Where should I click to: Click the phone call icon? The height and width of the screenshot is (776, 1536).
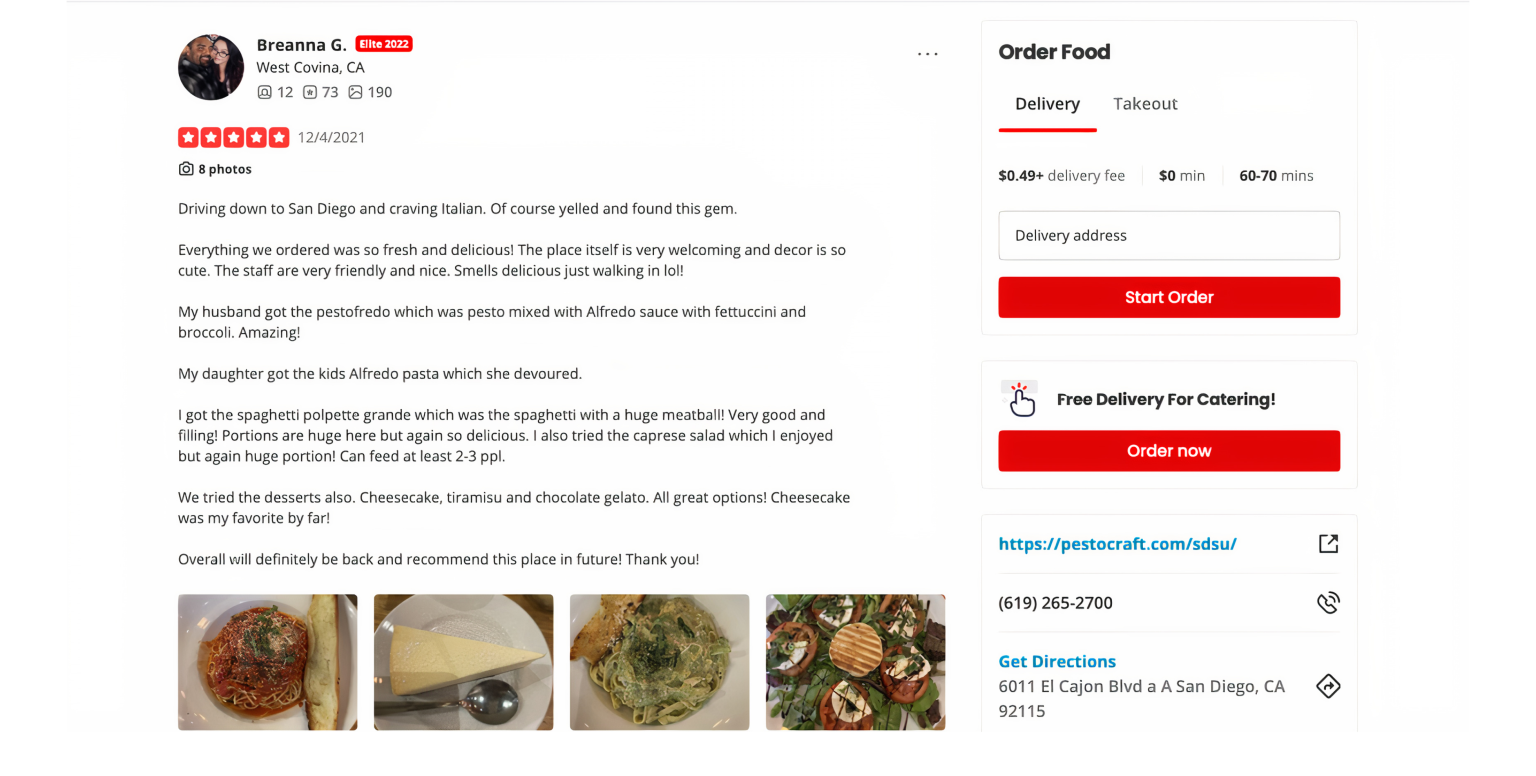point(1328,603)
